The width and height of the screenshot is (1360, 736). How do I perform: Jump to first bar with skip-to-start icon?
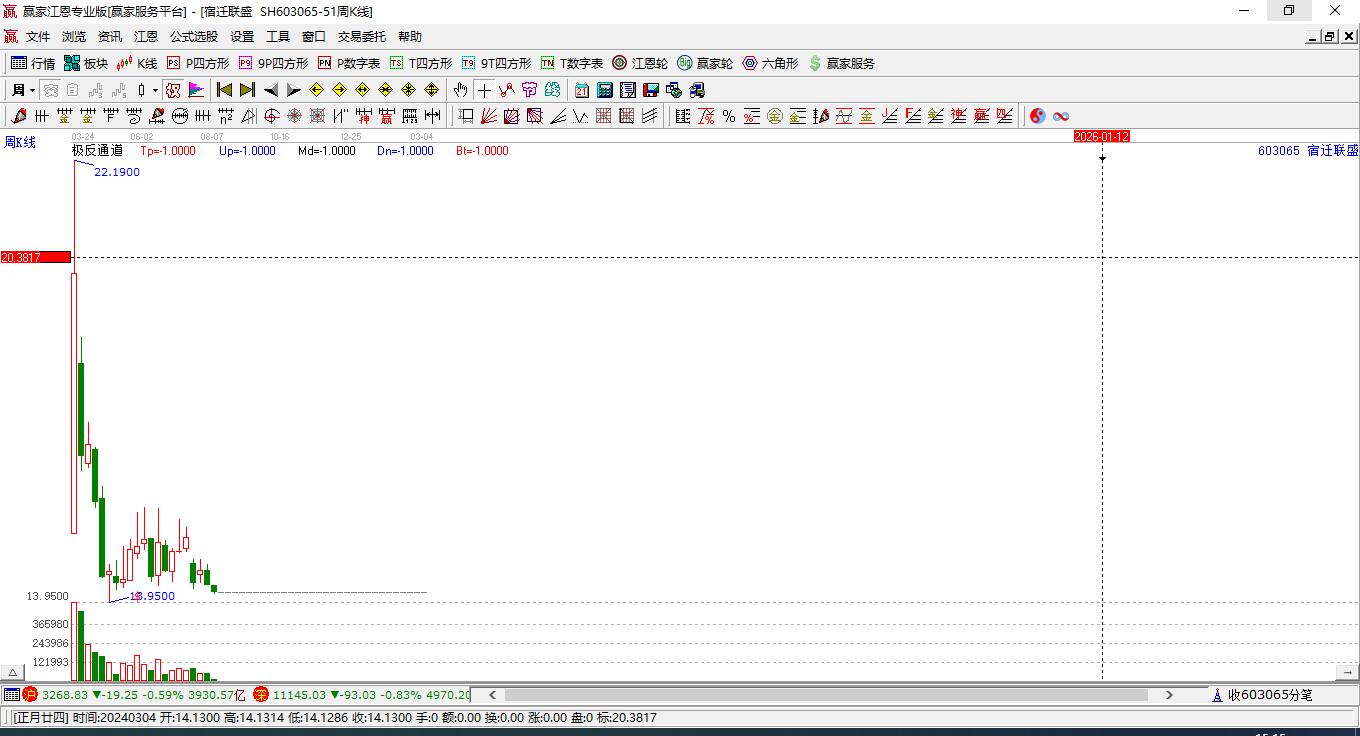(x=224, y=90)
